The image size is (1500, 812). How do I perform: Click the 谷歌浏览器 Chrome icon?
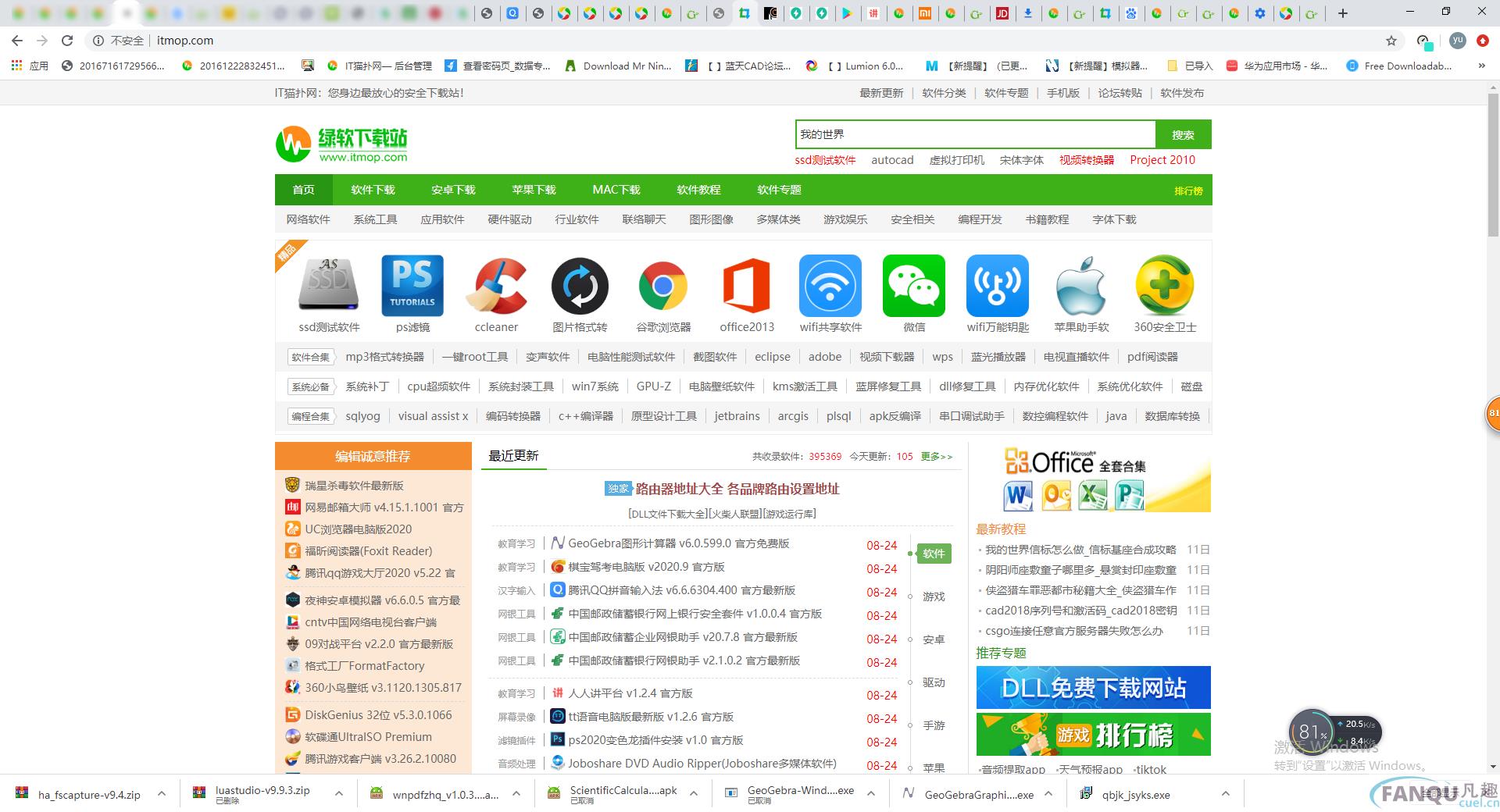(x=663, y=286)
